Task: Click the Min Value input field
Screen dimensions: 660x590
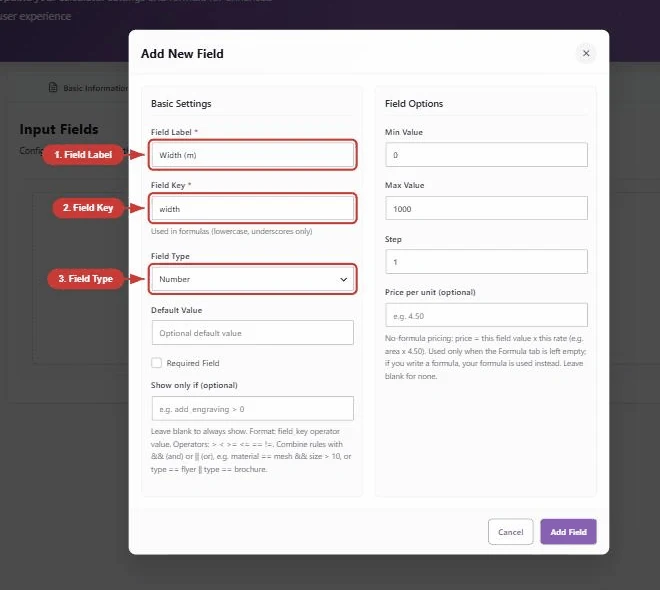Action: pos(486,155)
